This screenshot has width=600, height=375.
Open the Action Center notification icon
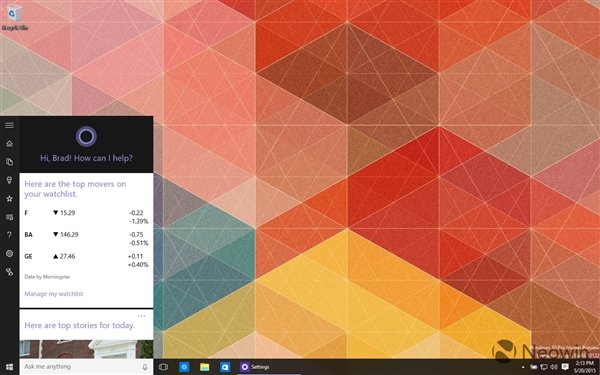click(565, 367)
